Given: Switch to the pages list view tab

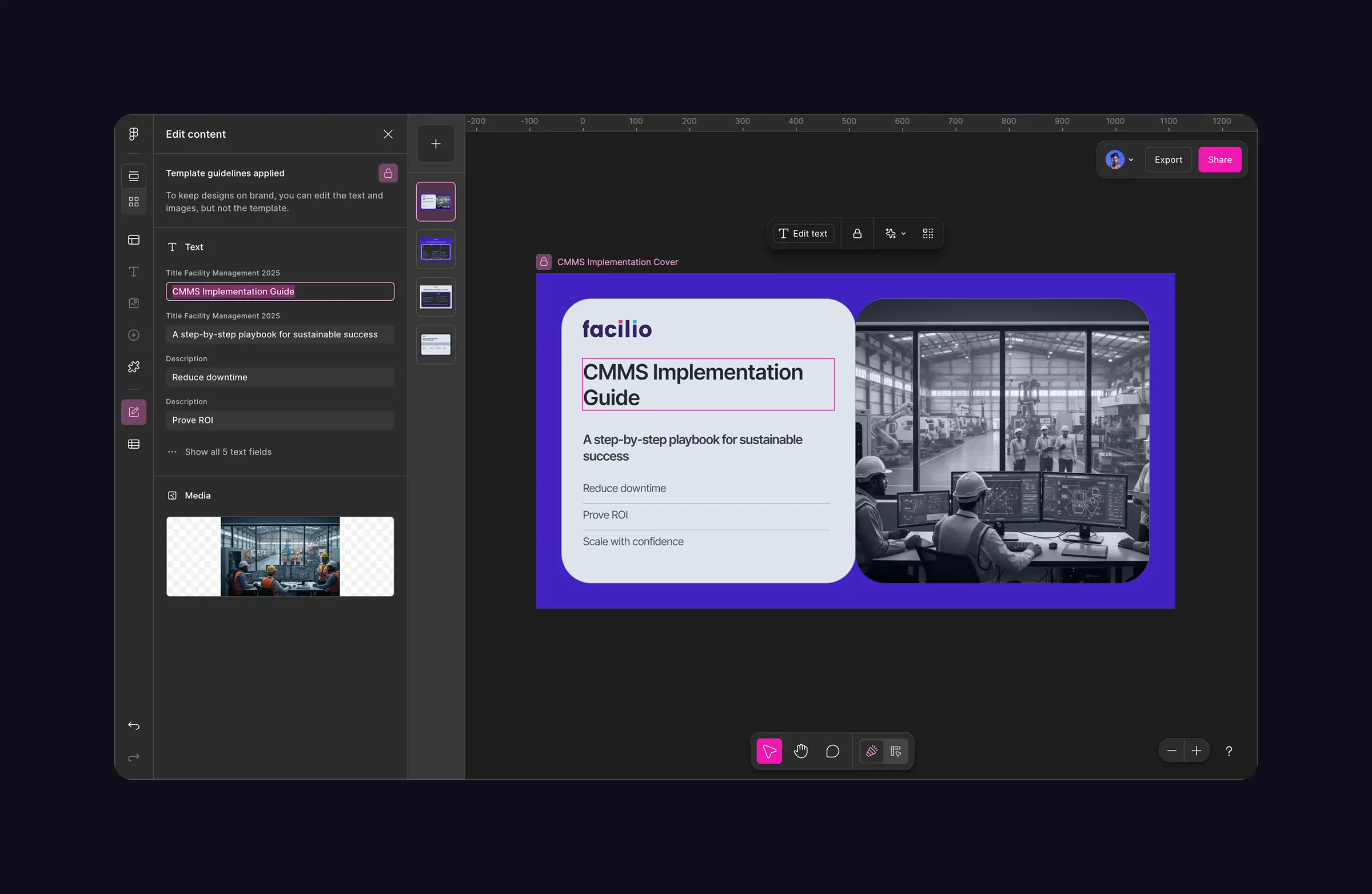Looking at the screenshot, I should point(134,177).
